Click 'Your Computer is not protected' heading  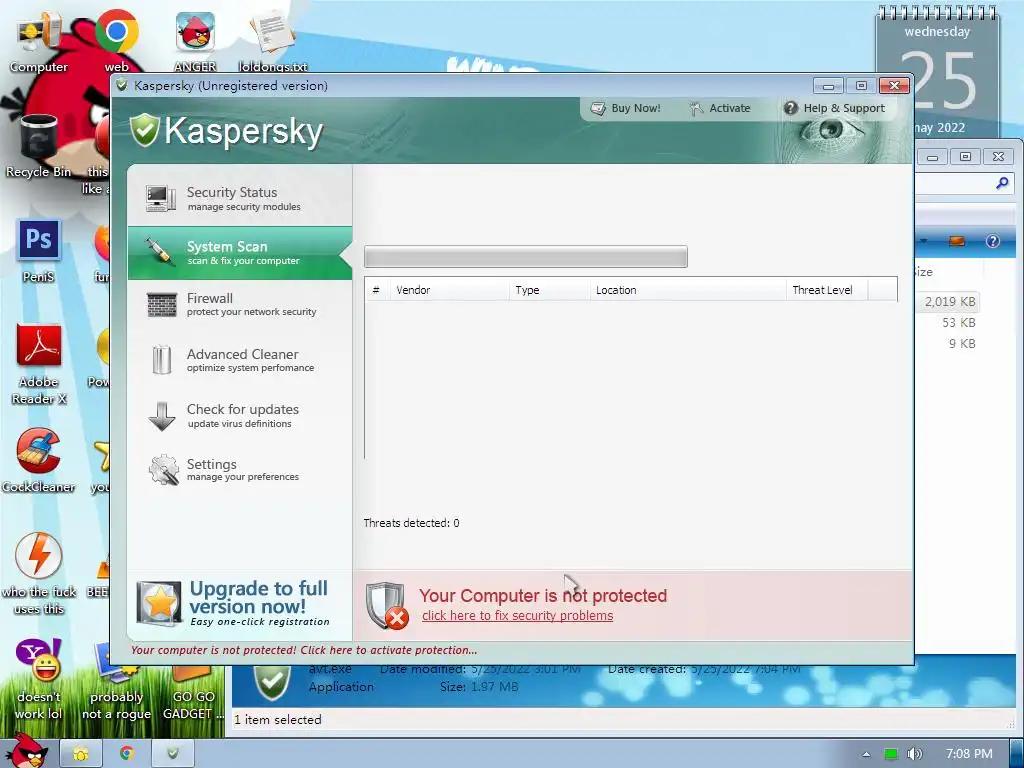[543, 596]
